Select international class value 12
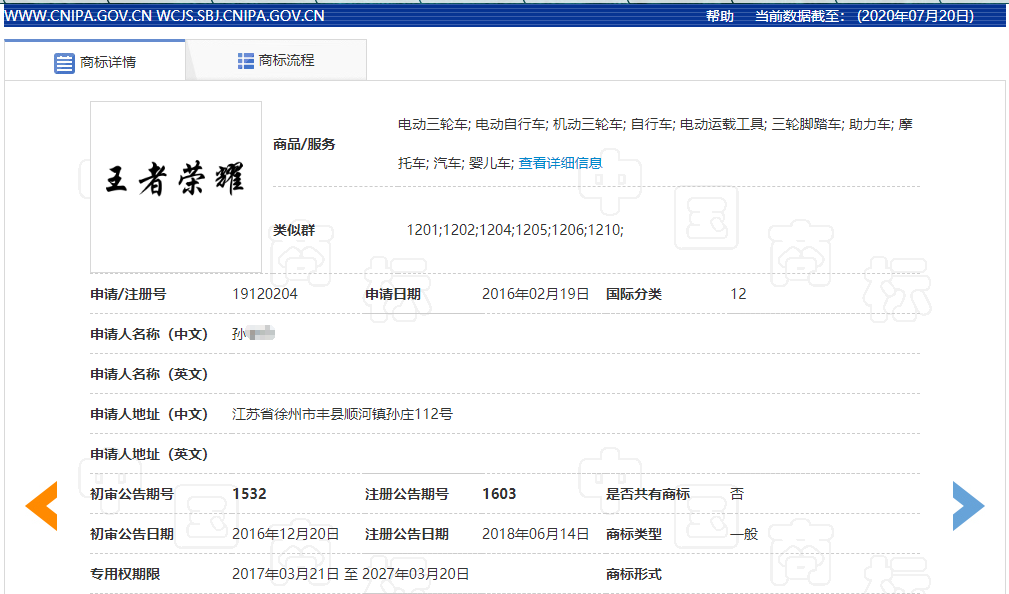The width and height of the screenshot is (1009, 594). pyautogui.click(x=738, y=294)
